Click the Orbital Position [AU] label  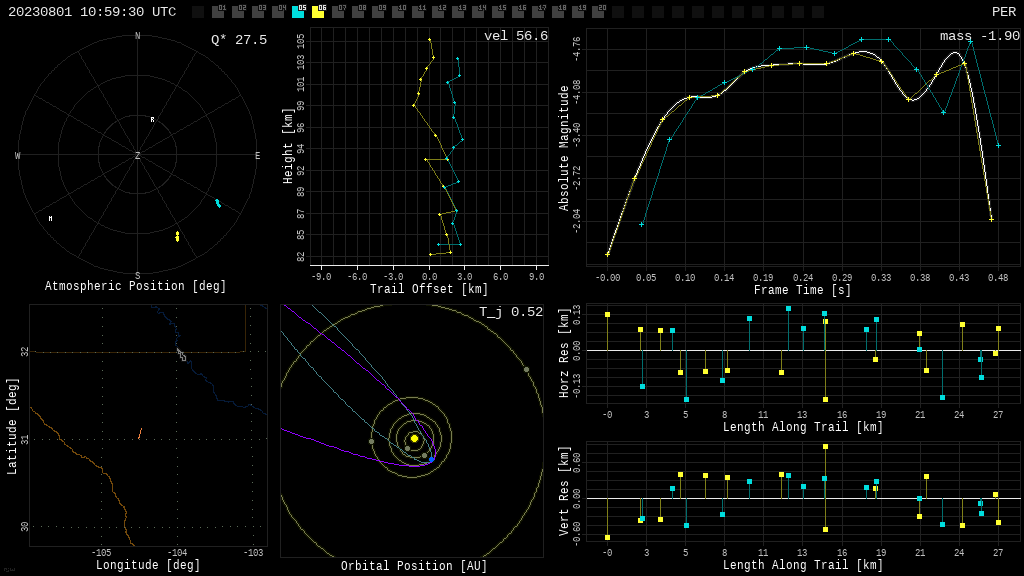tap(414, 566)
